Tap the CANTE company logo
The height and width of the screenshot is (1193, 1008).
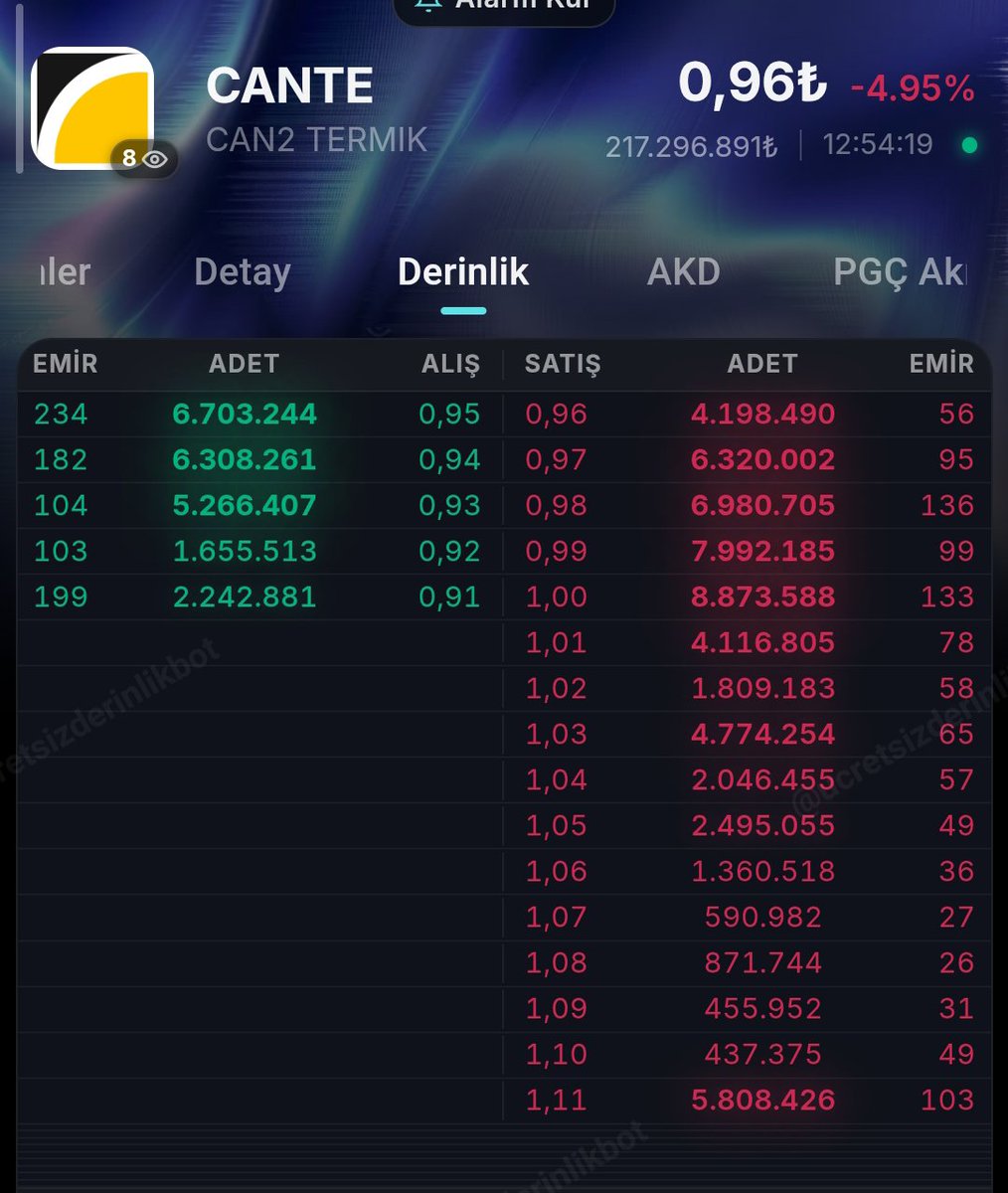point(92,108)
